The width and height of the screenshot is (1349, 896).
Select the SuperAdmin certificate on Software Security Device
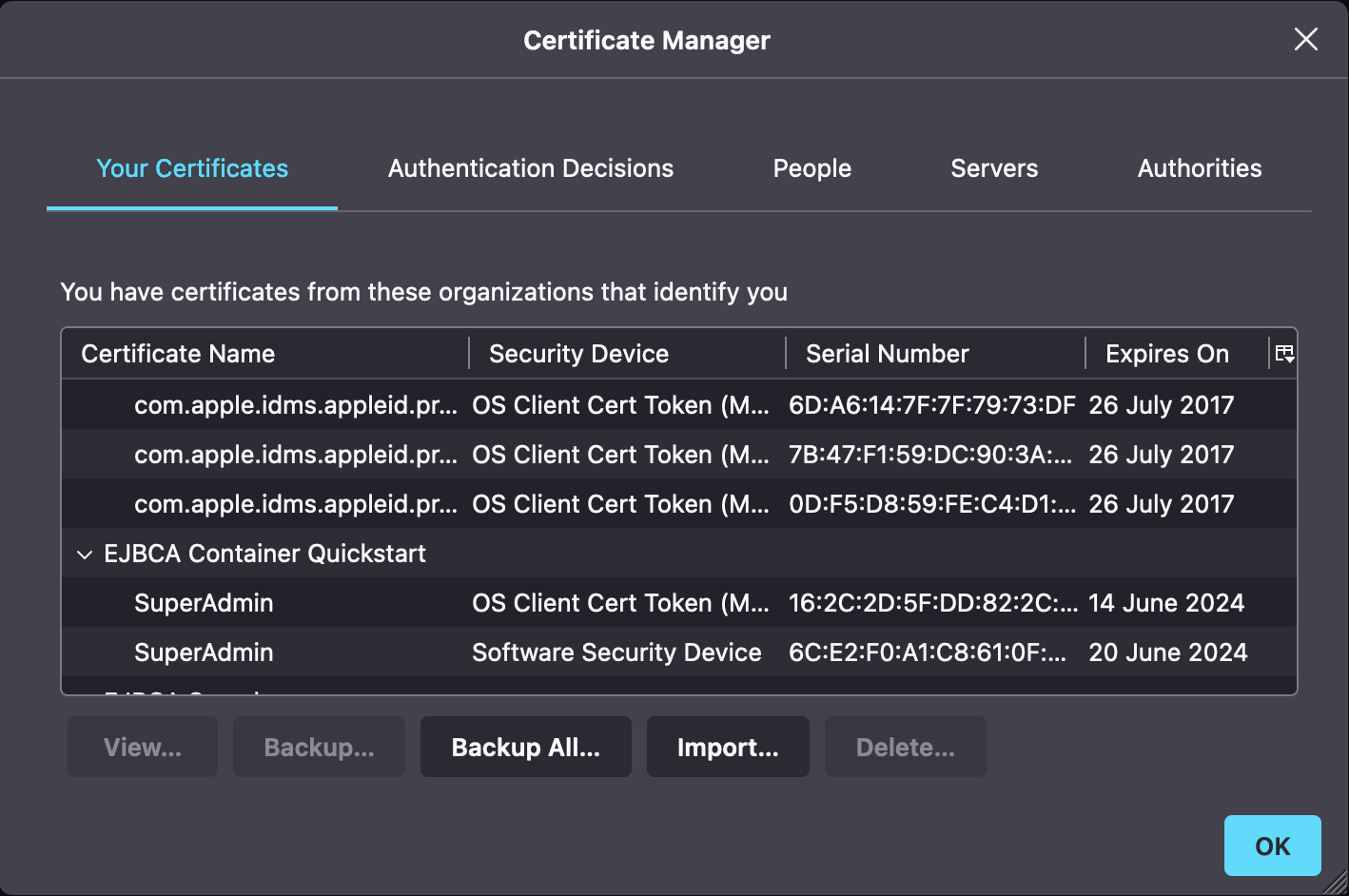[381, 653]
